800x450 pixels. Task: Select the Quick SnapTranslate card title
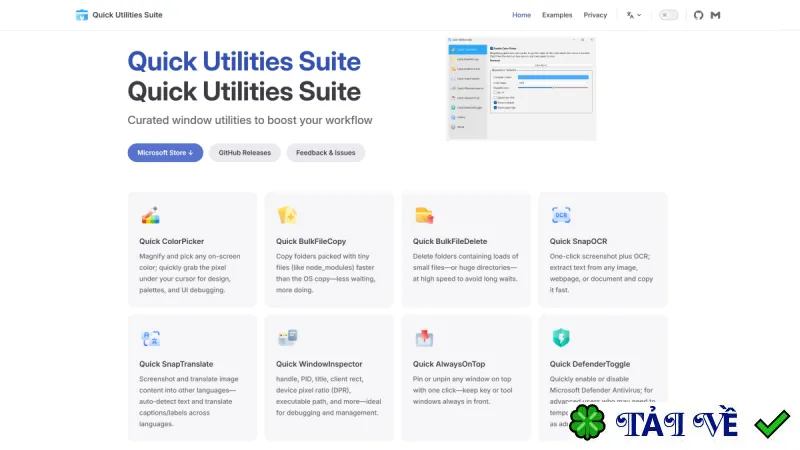coord(176,364)
